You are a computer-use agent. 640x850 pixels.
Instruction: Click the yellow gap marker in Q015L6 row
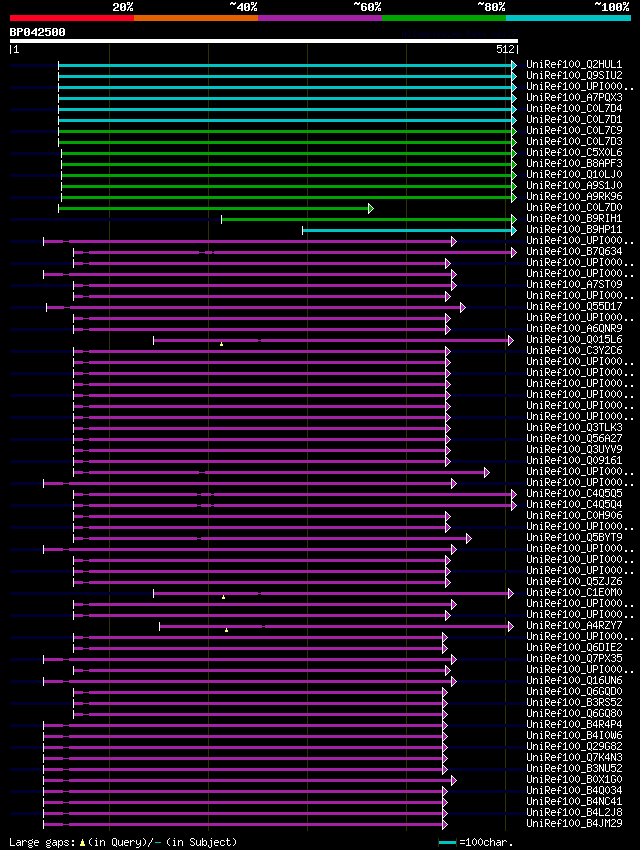click(221, 344)
